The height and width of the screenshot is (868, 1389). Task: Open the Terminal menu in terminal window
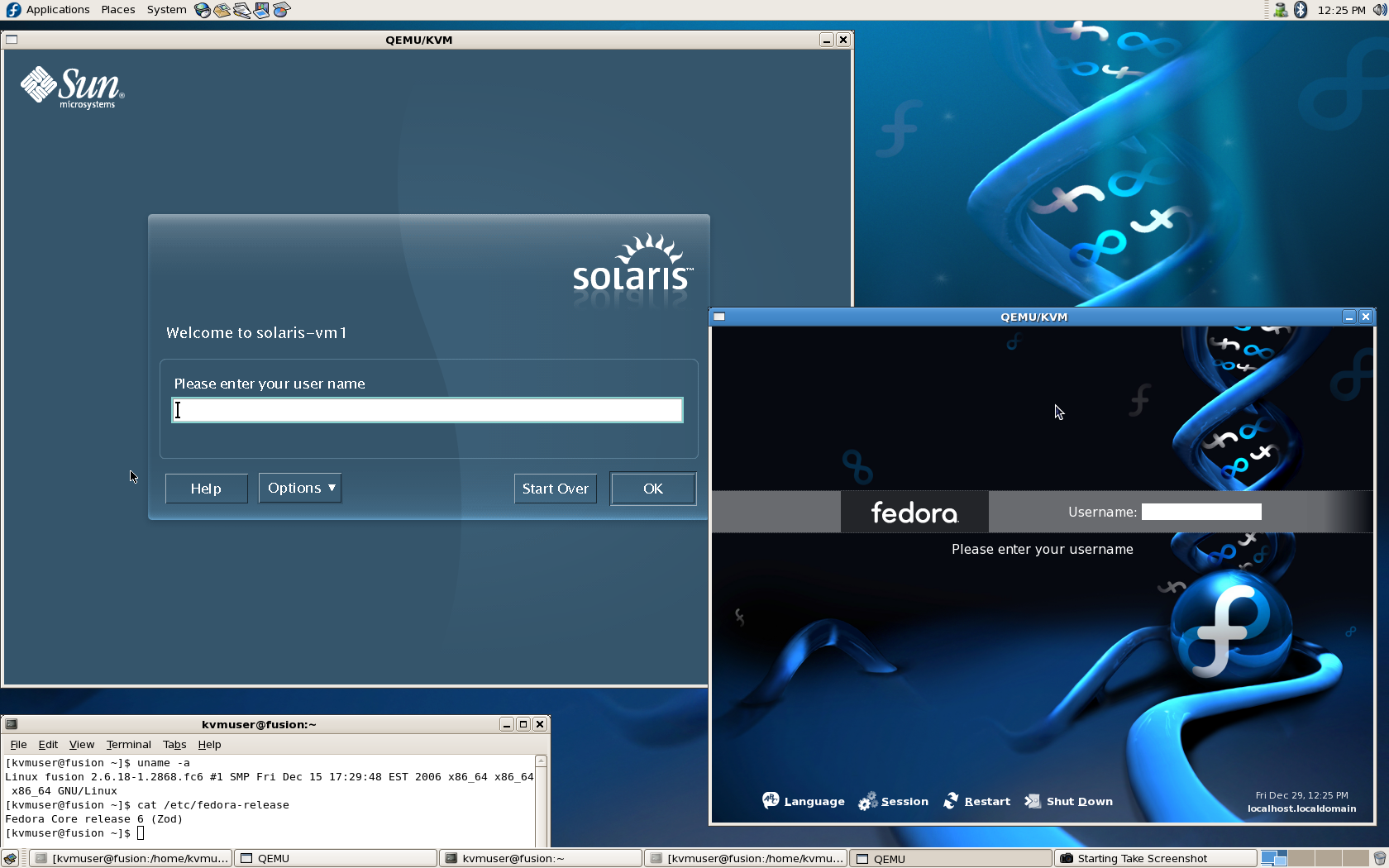point(128,744)
